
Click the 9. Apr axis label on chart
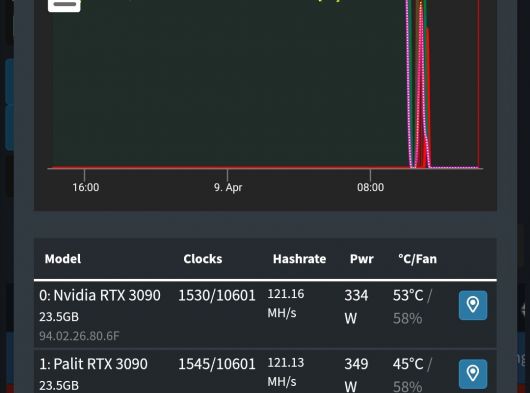[x=228, y=187]
